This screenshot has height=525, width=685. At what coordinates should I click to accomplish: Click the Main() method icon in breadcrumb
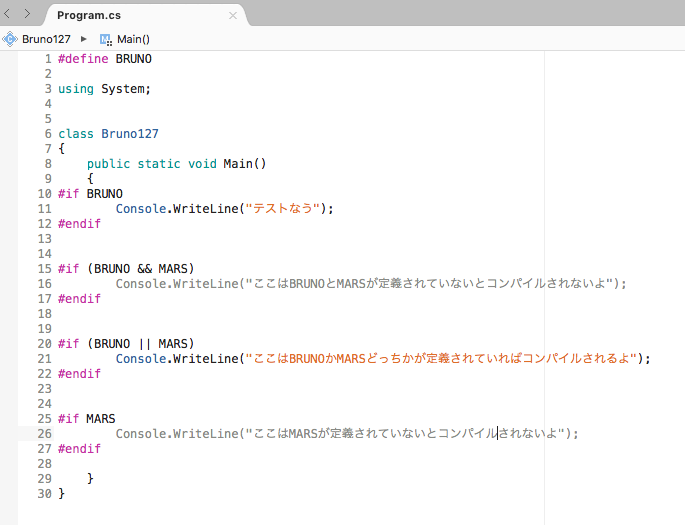(106, 40)
